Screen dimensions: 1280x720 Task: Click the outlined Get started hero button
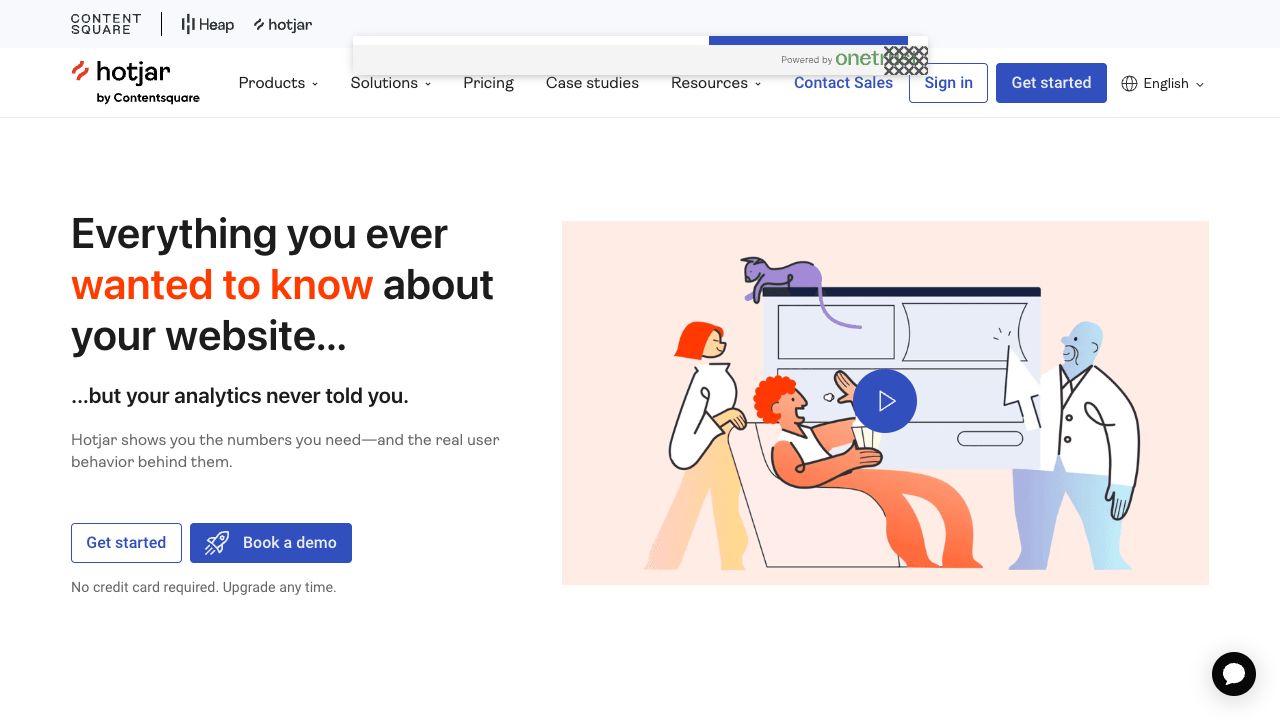click(126, 543)
